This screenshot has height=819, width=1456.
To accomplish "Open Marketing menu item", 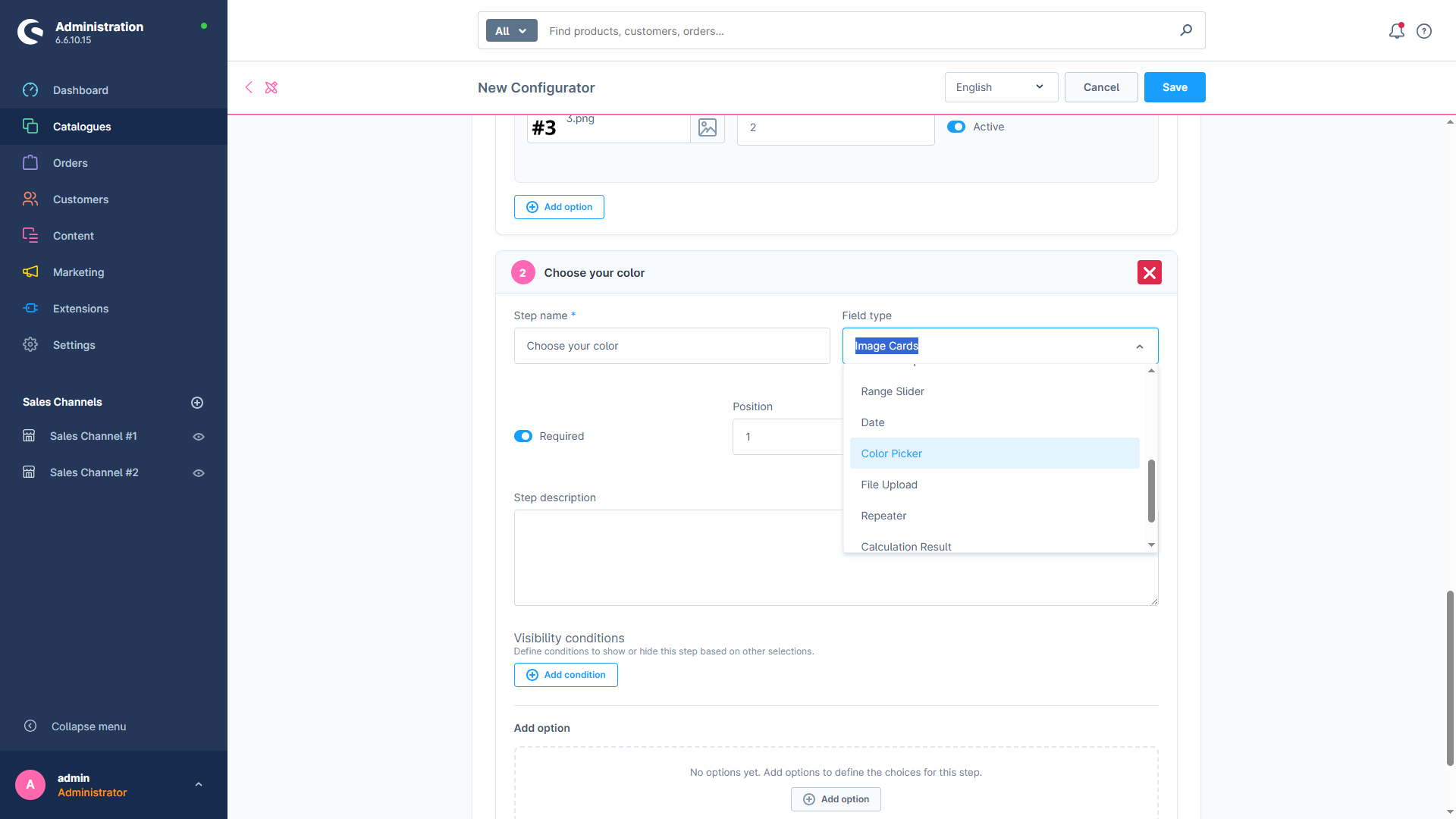I will (114, 272).
